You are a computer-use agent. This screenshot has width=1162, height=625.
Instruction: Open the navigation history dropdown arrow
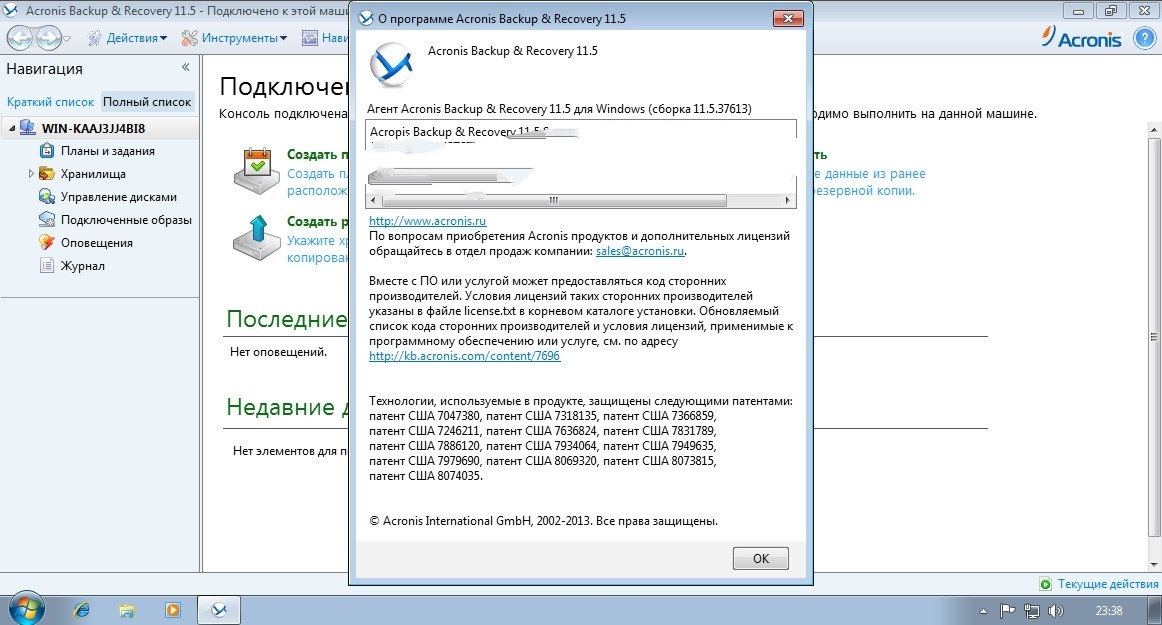[67, 39]
